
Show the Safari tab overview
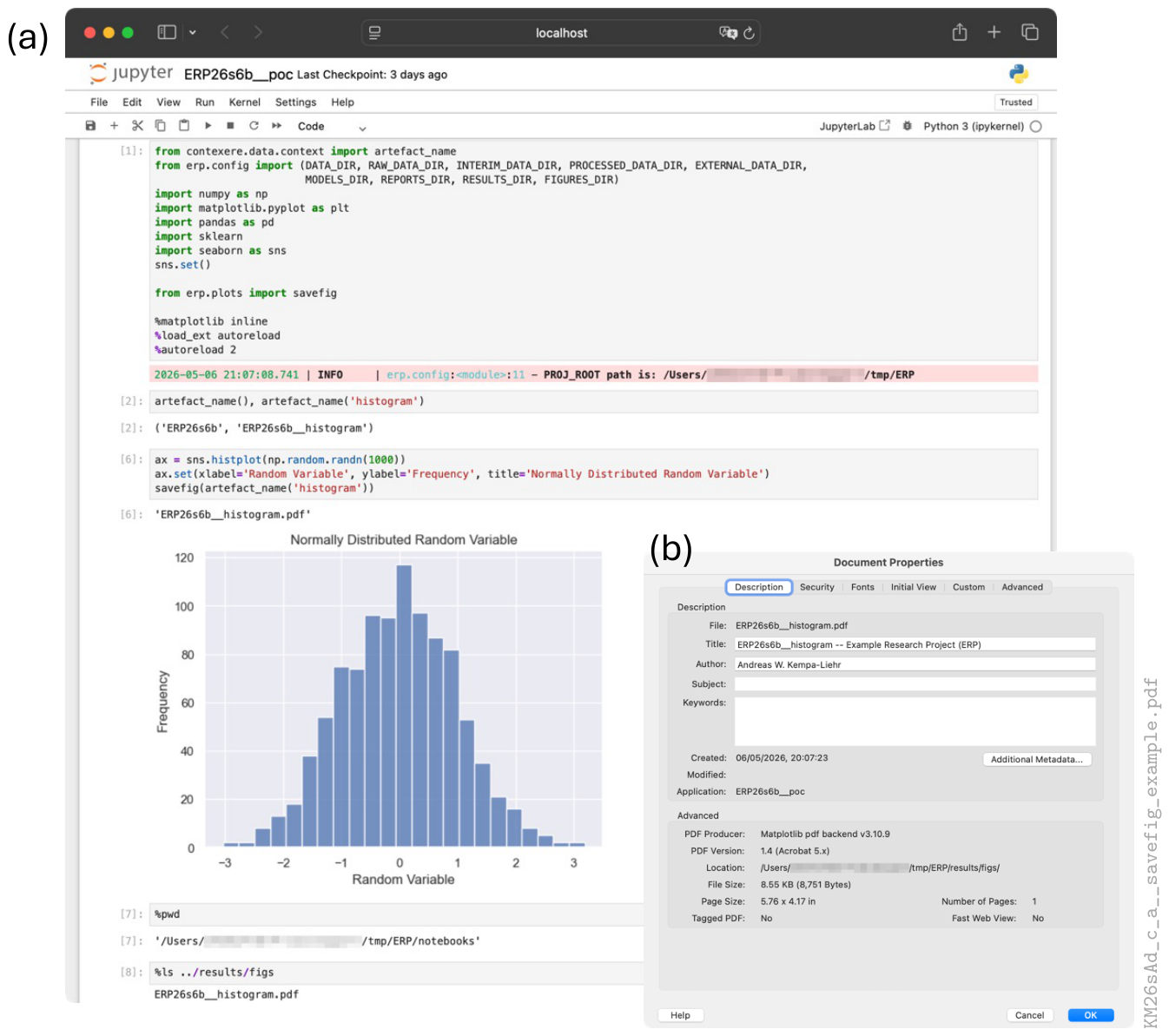click(1030, 32)
